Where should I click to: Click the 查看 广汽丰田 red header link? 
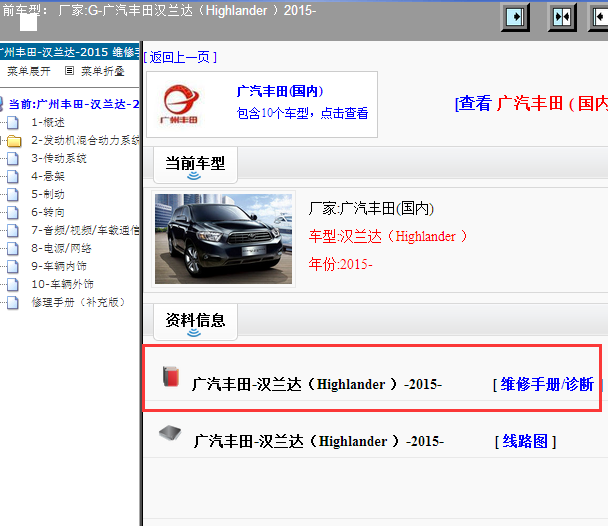pos(531,103)
